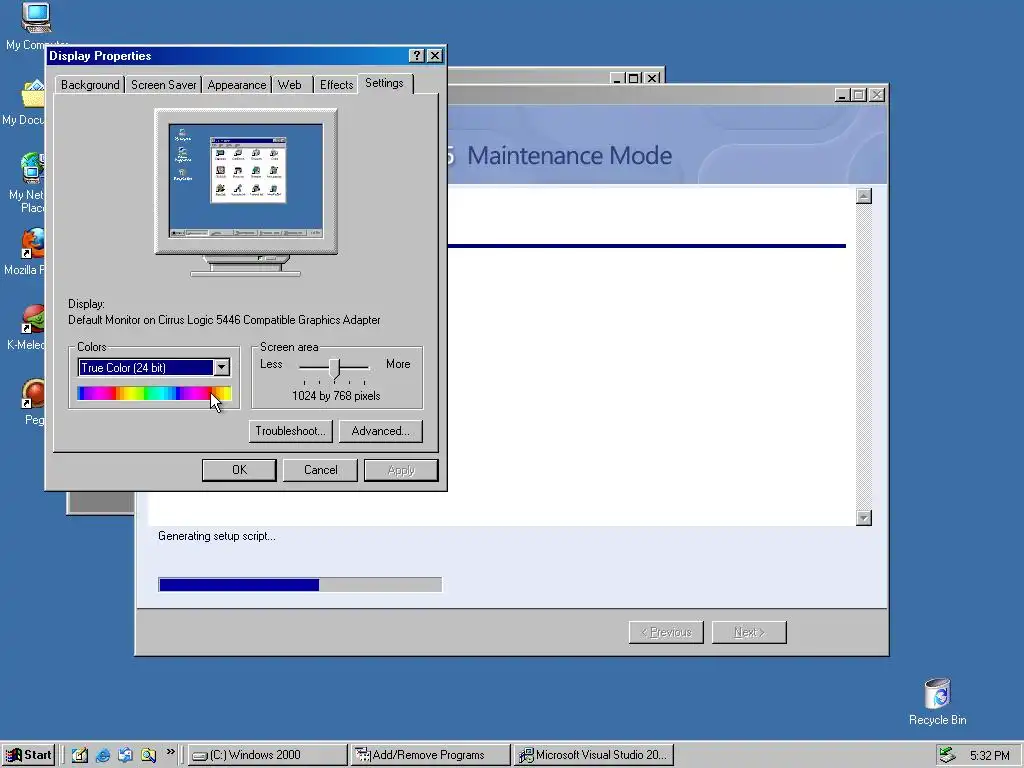This screenshot has width=1024, height=768.
Task: Click the system tray network icon
Action: [x=948, y=755]
